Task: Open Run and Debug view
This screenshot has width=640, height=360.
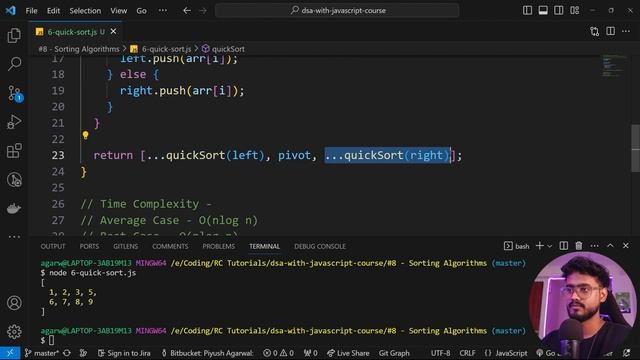Action: coord(14,122)
